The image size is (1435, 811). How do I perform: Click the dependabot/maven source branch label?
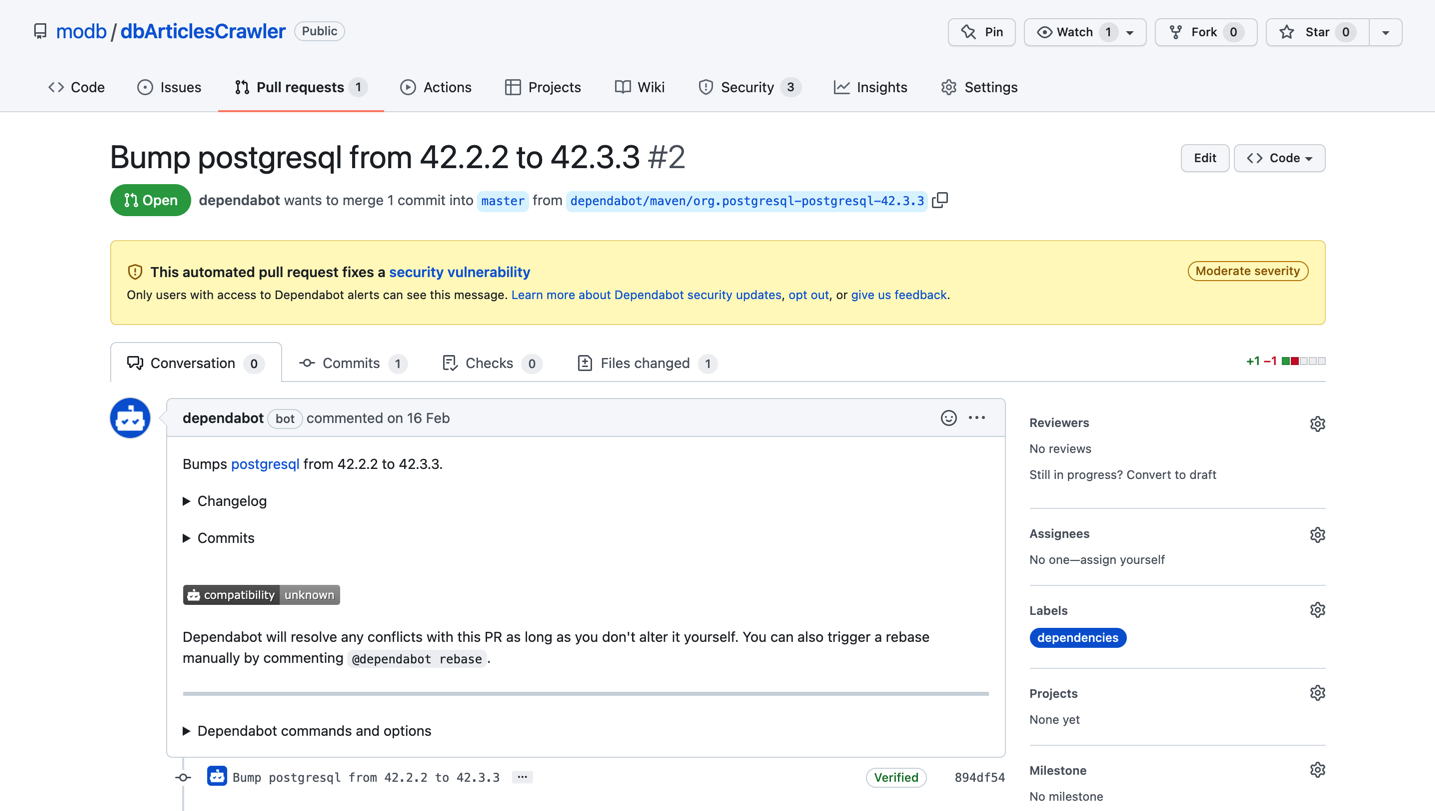(747, 201)
